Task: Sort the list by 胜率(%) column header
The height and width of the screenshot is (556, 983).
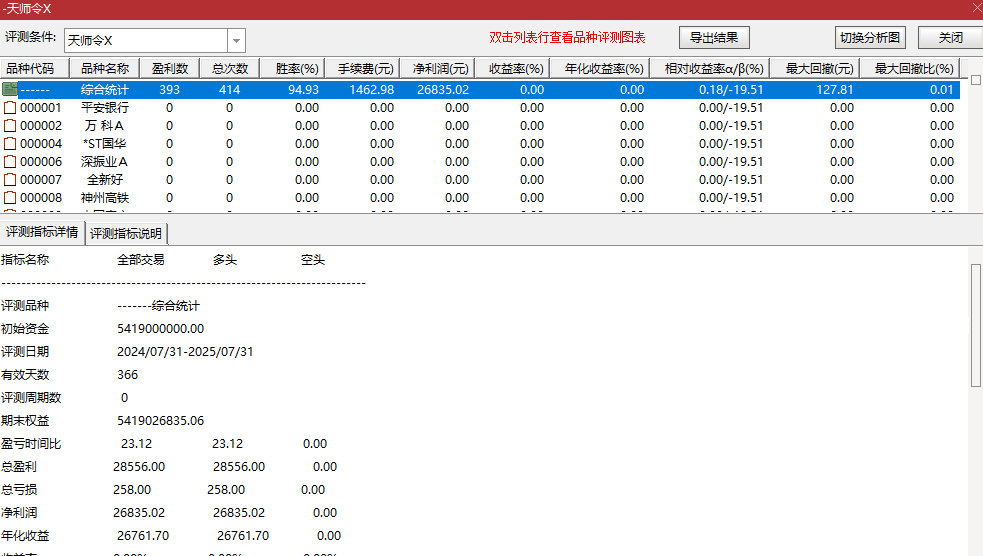Action: [289, 69]
